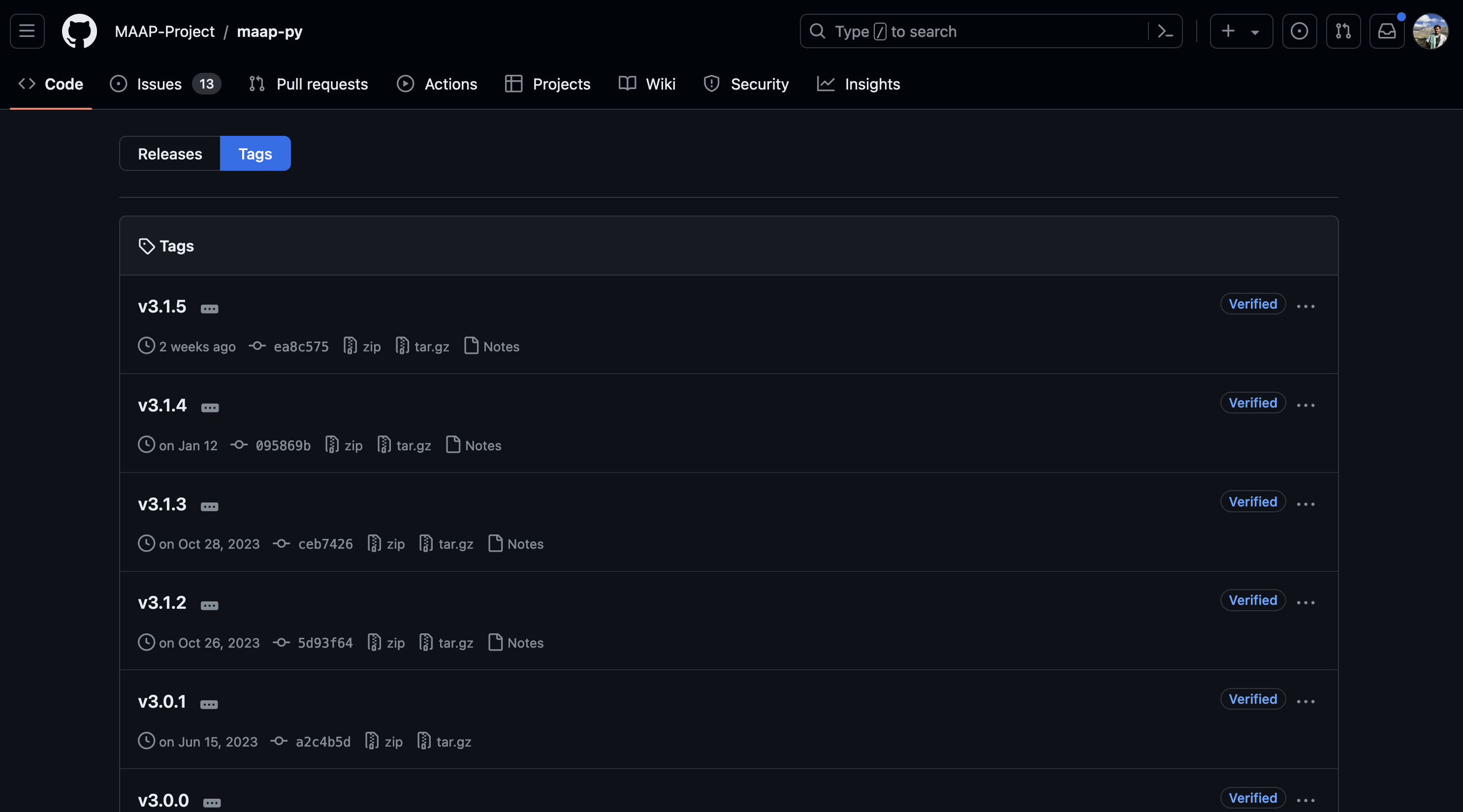The image size is (1463, 812).
Task: Show Verified signature details for v3.1.4
Action: (x=1253, y=403)
